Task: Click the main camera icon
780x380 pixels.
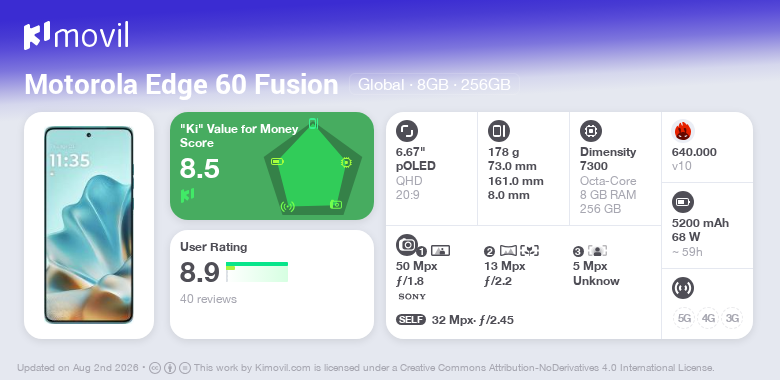Action: click(406, 244)
